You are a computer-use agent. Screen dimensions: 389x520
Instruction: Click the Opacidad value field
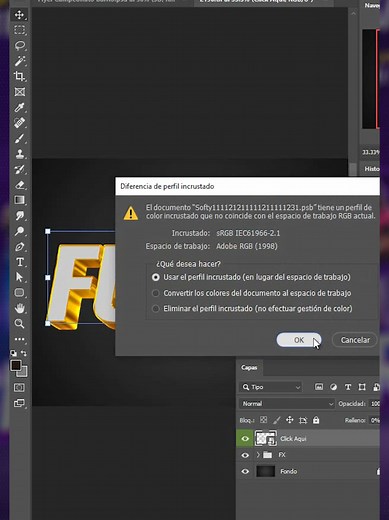(x=375, y=404)
